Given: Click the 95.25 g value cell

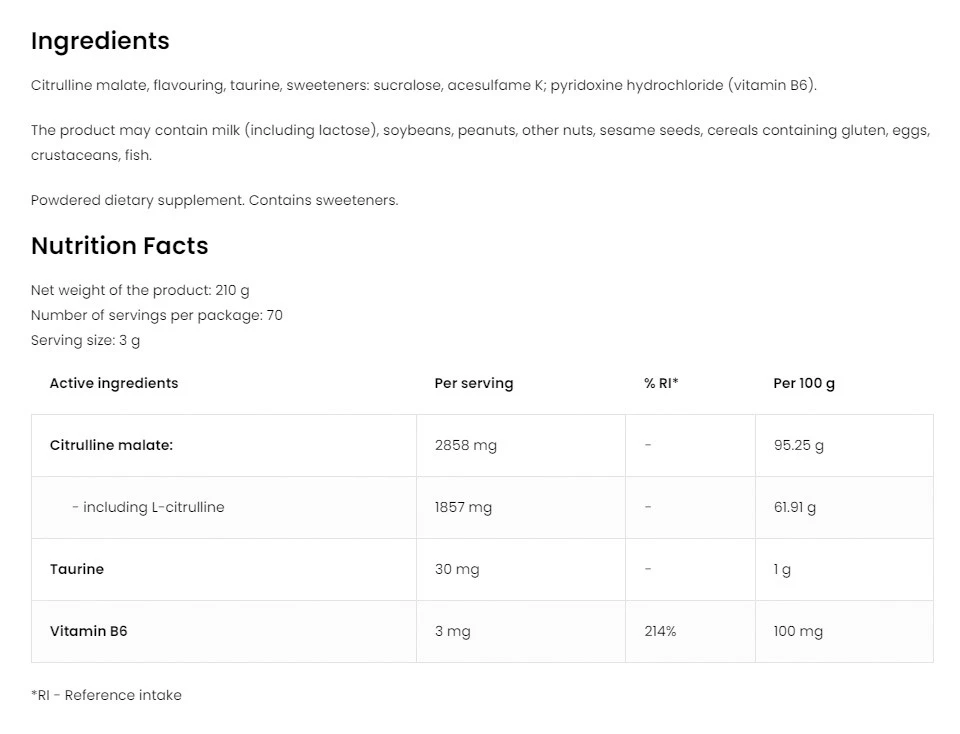Looking at the screenshot, I should [798, 445].
